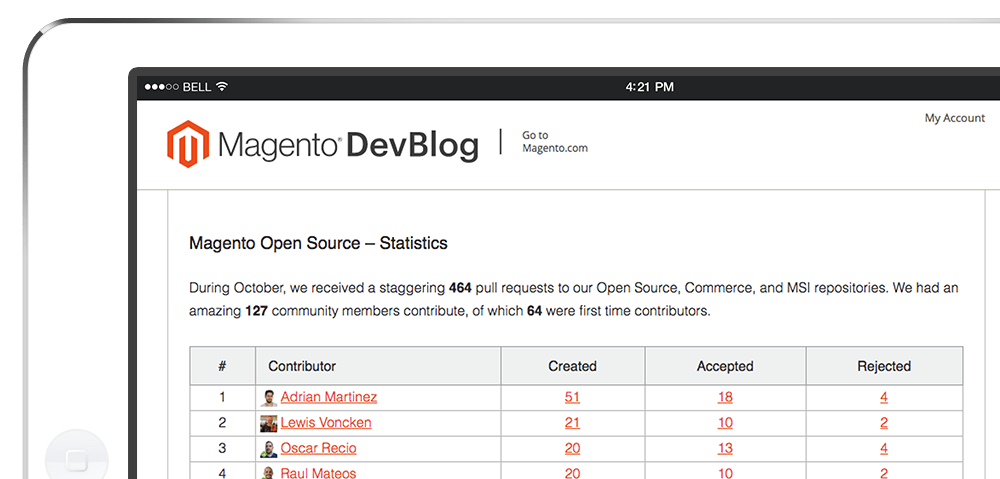The width and height of the screenshot is (1000, 479).
Task: Click Raul Mateos avatar thumbnail
Action: pos(268,473)
